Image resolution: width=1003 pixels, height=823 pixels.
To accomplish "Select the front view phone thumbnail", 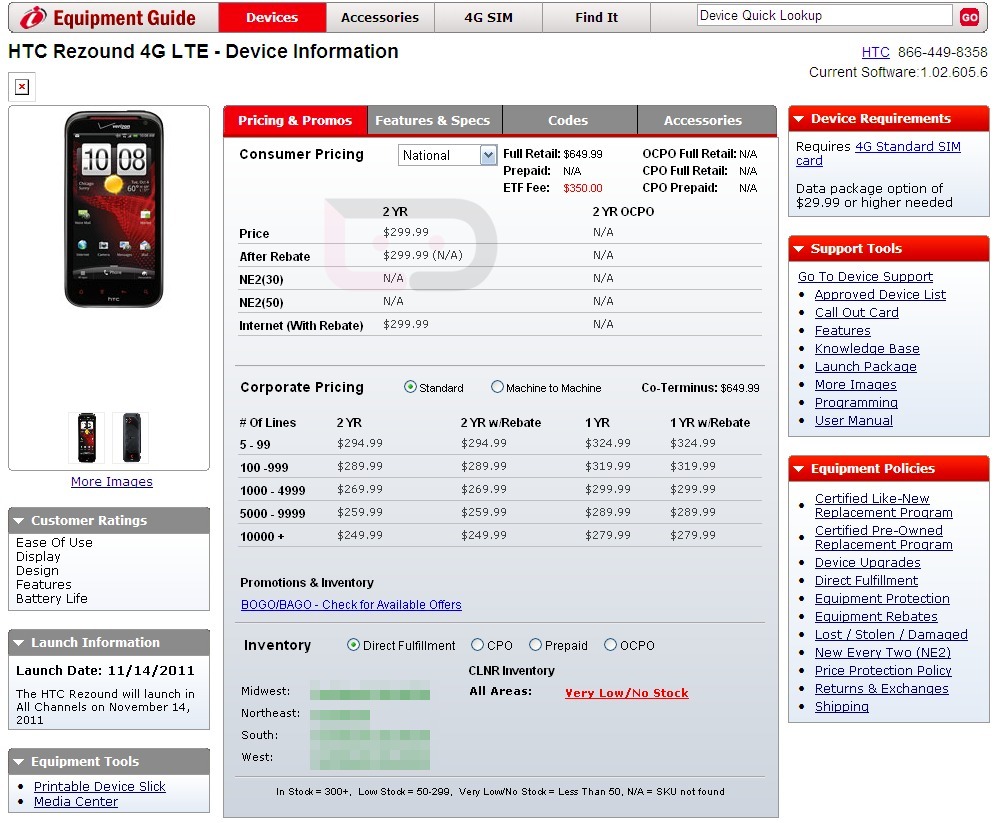I will click(86, 437).
